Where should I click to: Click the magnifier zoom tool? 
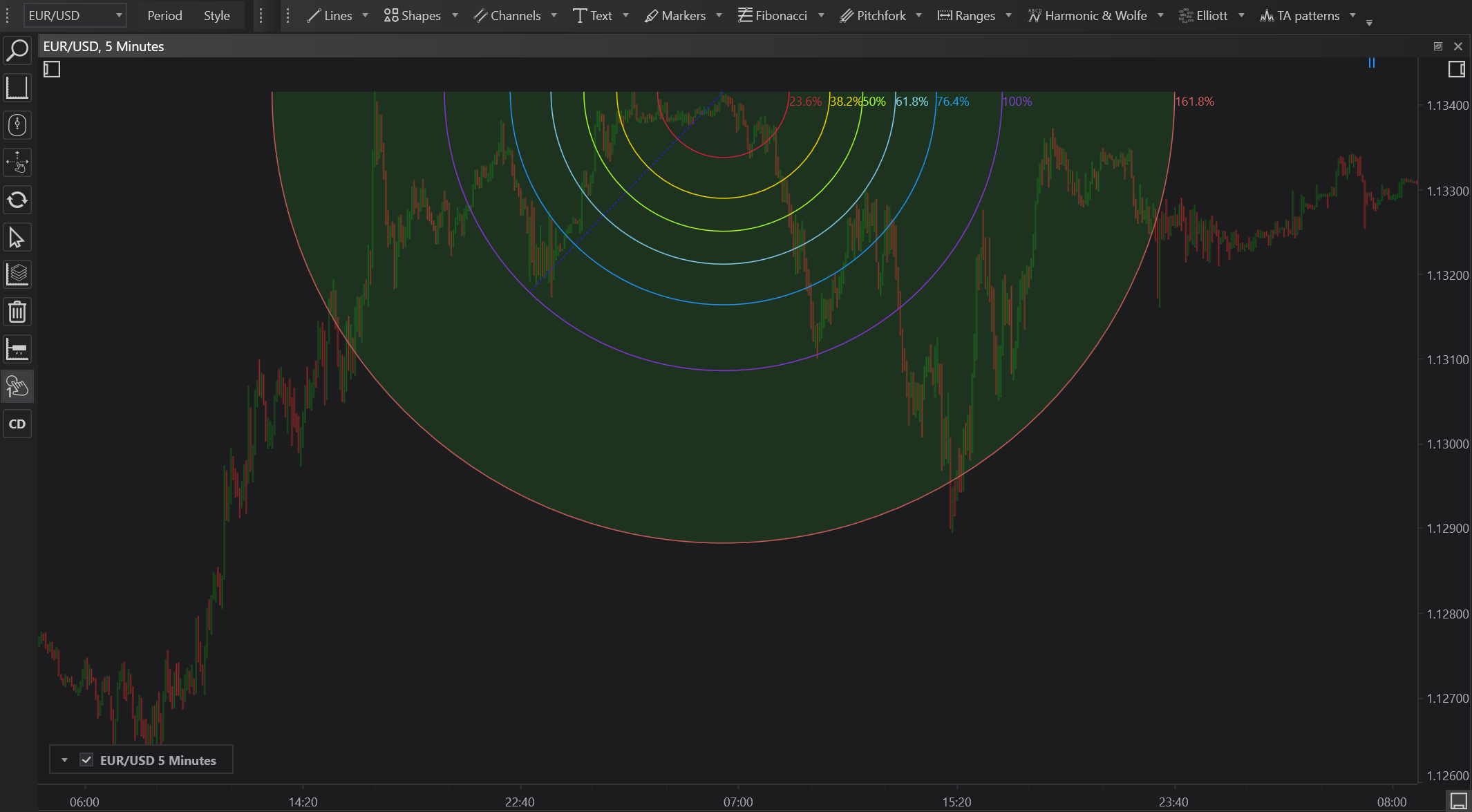coord(17,50)
